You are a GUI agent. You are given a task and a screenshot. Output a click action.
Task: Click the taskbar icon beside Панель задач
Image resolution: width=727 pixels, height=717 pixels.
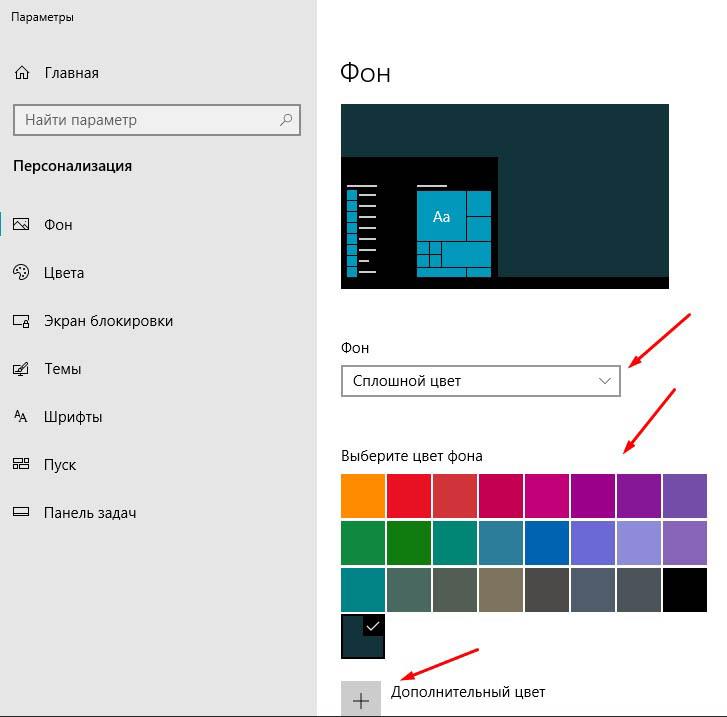click(21, 512)
